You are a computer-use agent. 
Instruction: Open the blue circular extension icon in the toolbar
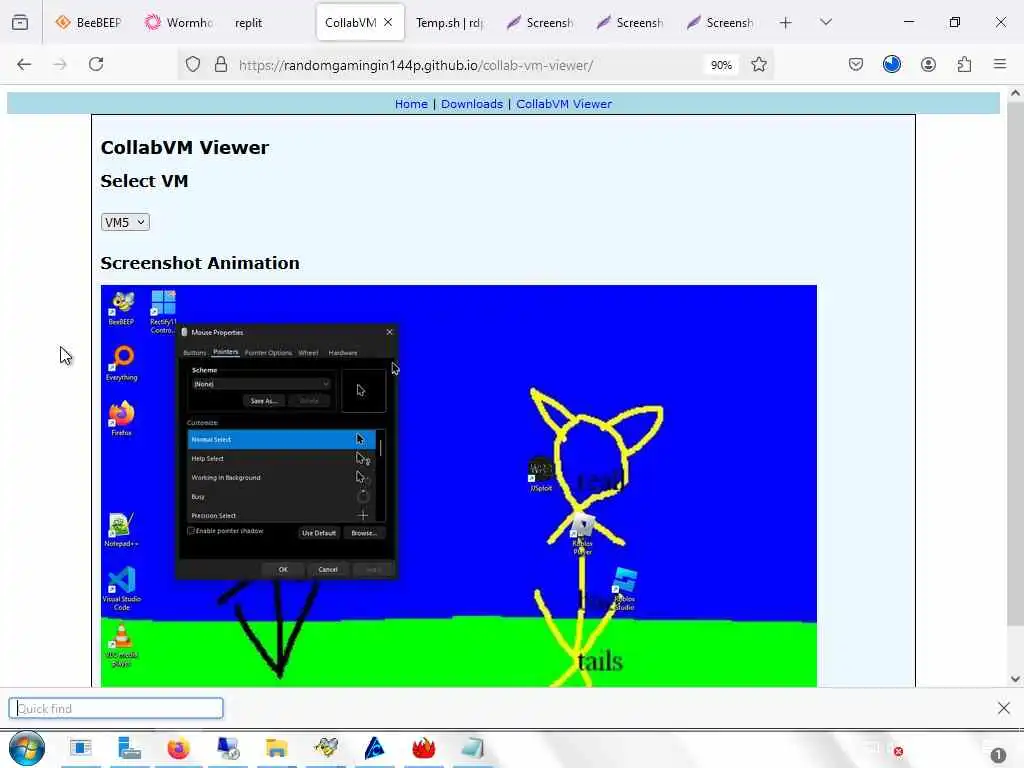click(x=891, y=64)
